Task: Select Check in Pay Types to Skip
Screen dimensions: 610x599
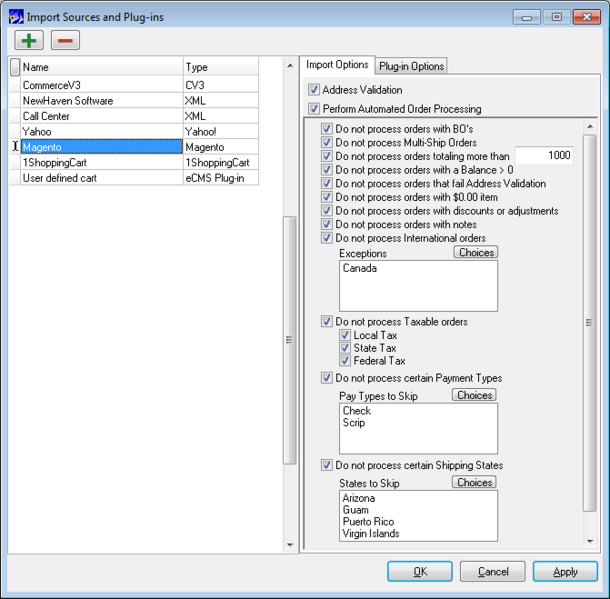Action: [357, 411]
